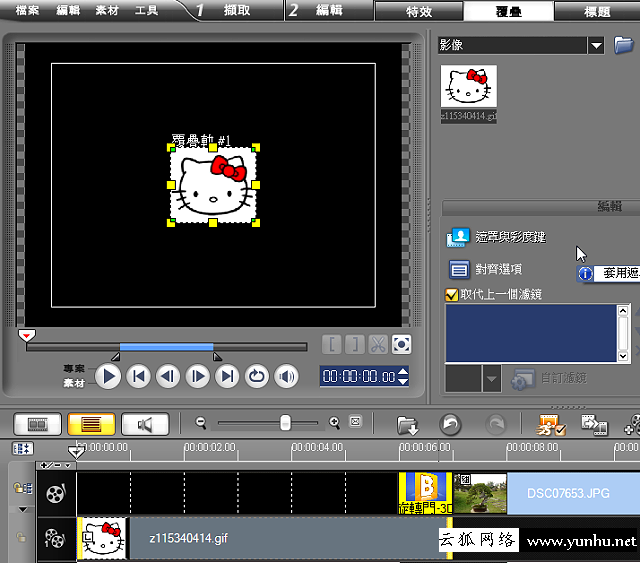Toggle repeat playback

pyautogui.click(x=257, y=376)
